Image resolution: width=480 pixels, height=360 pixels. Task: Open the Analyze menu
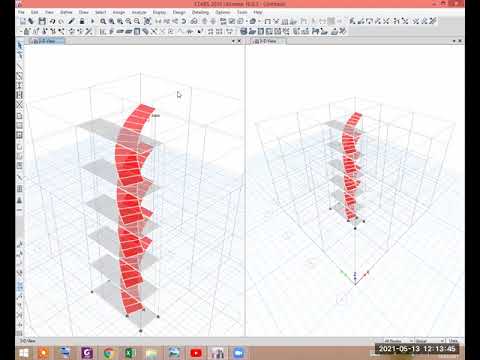[139, 12]
